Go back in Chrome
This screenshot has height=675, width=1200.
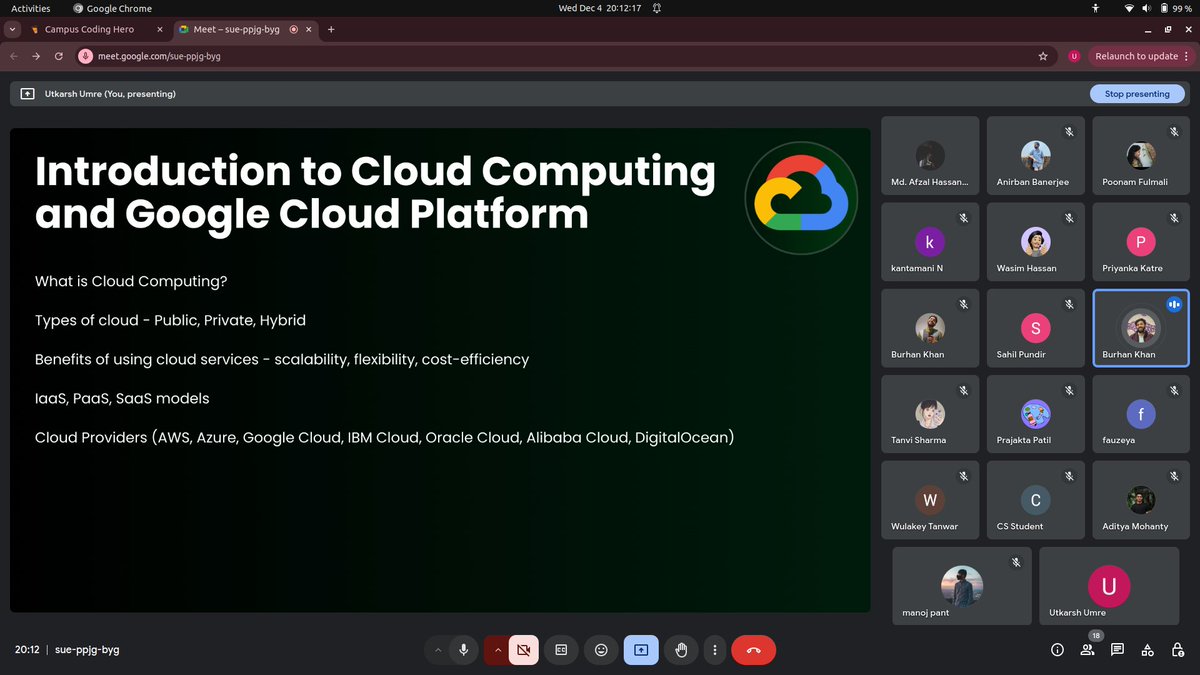coord(14,56)
